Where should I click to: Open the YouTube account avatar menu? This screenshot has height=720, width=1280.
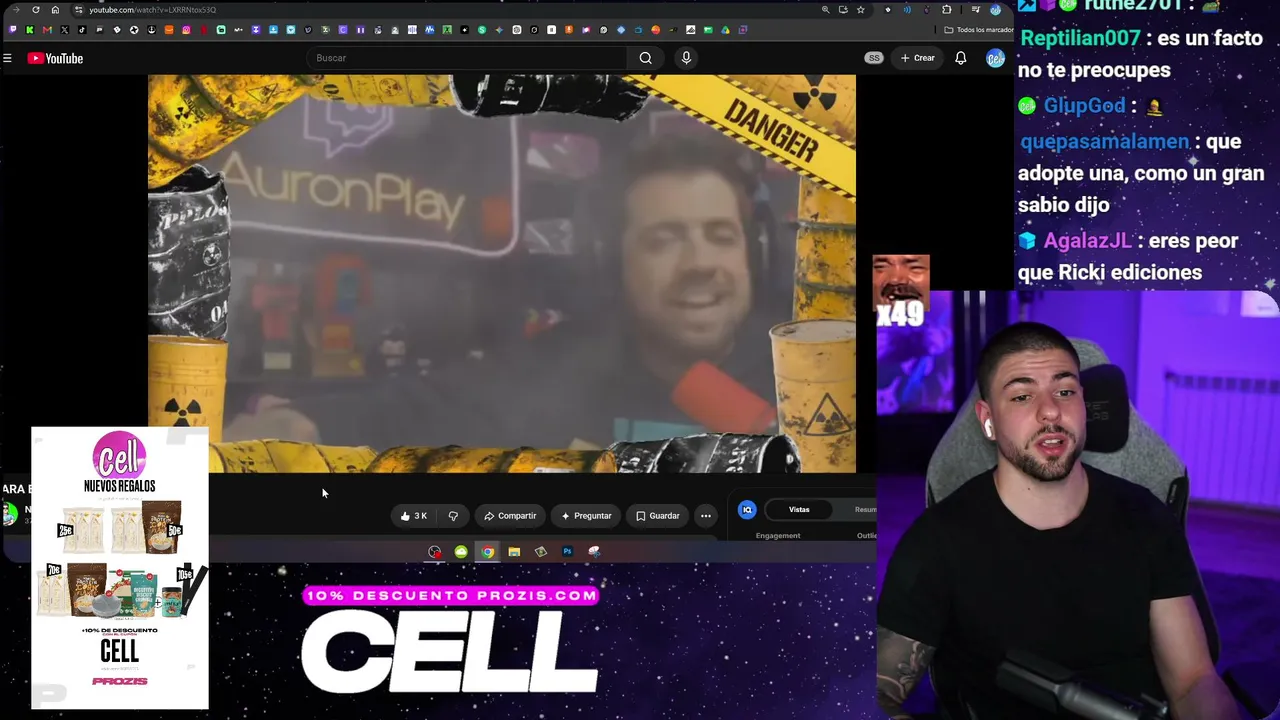point(994,58)
